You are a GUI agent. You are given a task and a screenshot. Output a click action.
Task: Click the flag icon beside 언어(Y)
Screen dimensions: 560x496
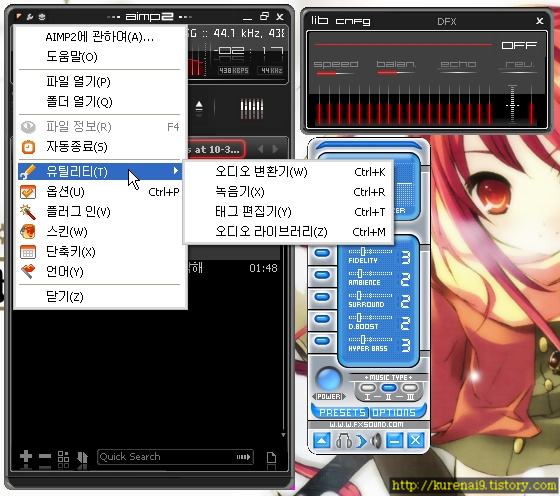(28, 272)
